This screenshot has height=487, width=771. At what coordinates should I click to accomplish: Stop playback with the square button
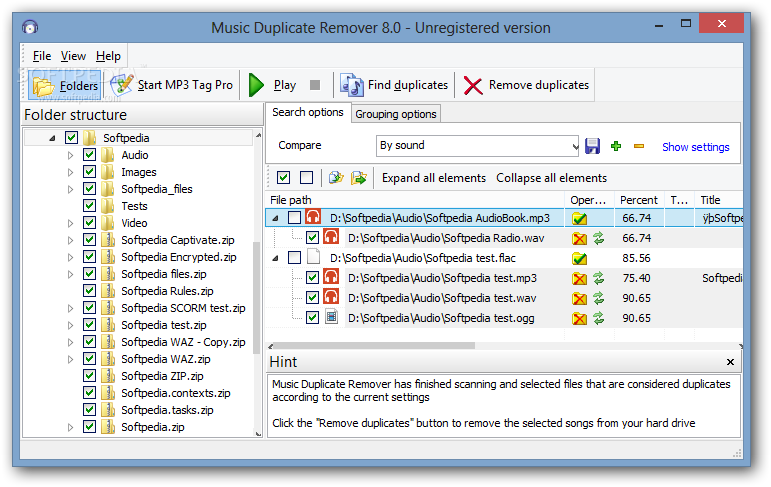[x=315, y=85]
